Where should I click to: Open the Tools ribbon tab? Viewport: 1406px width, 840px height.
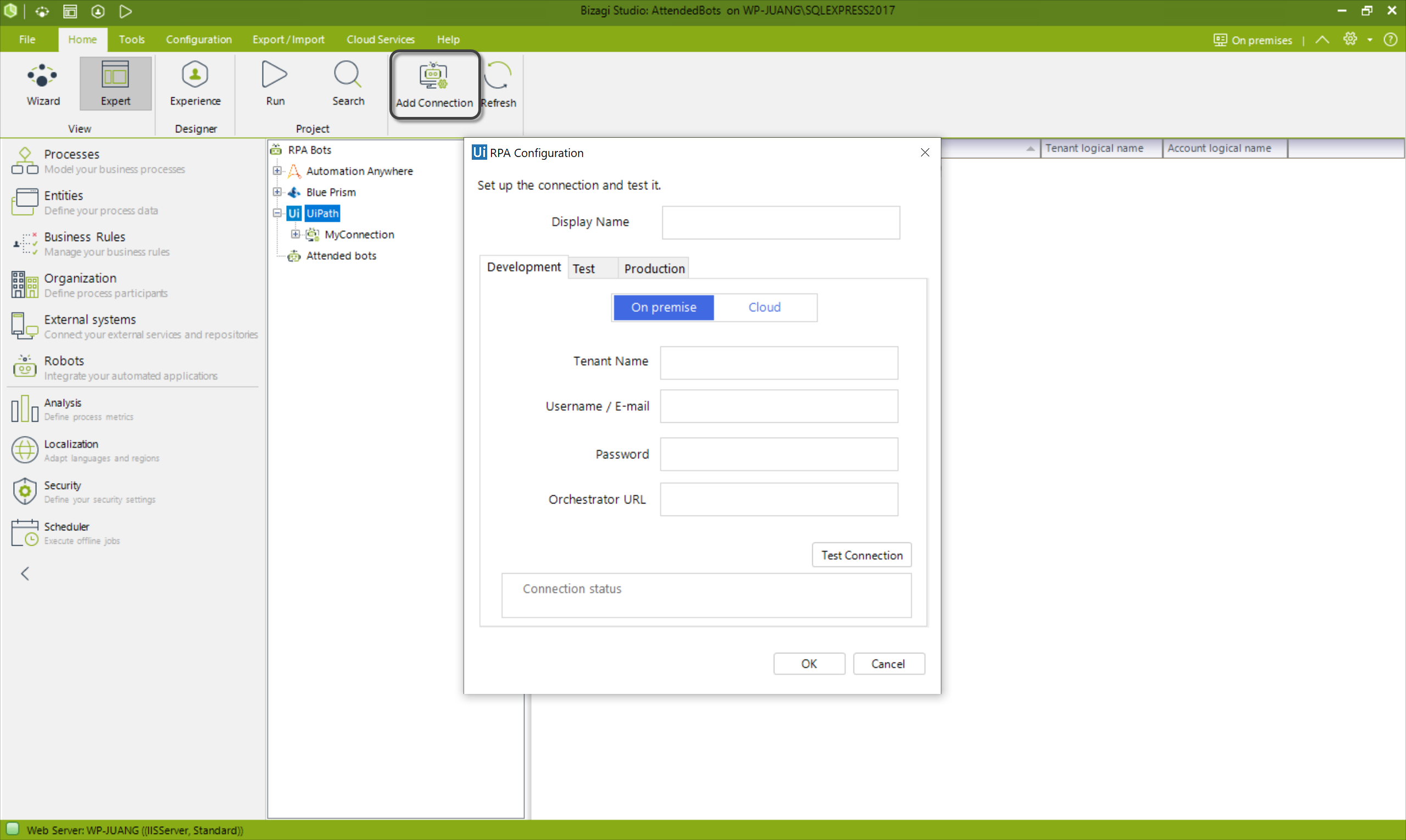131,40
